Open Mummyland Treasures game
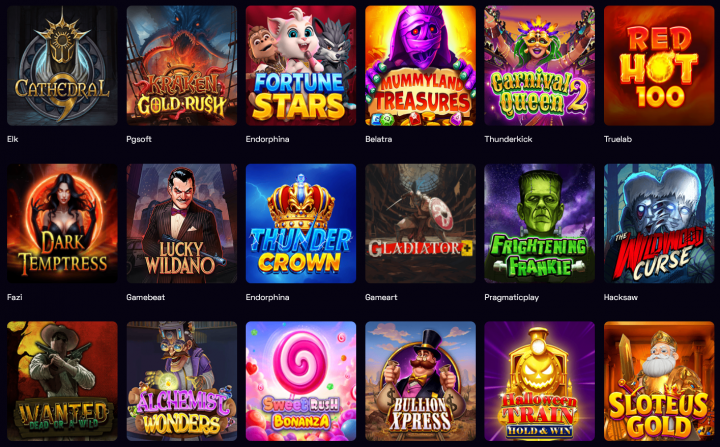720x447 pixels. [x=420, y=66]
